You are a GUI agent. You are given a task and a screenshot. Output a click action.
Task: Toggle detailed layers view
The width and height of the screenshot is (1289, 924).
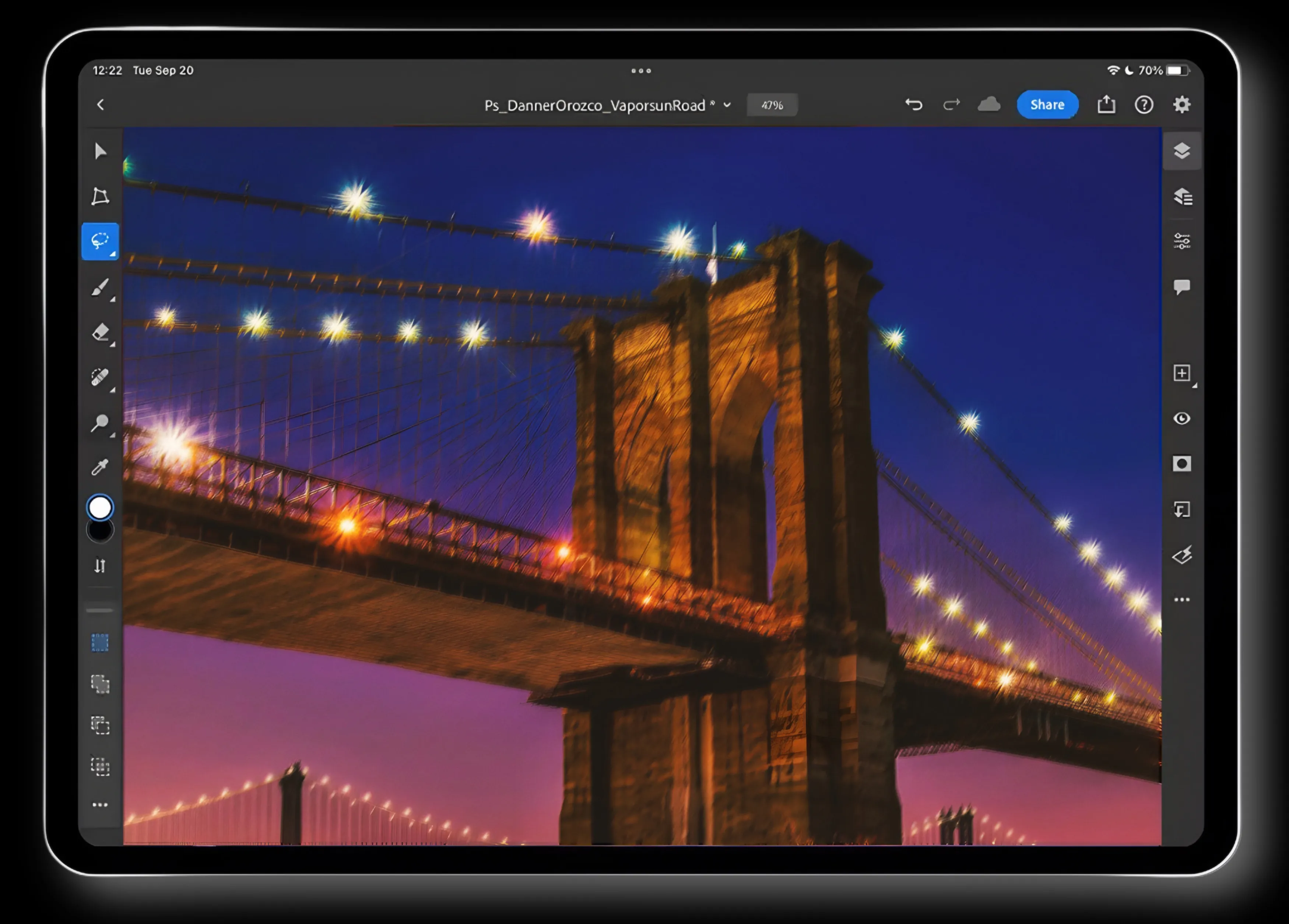click(x=1181, y=197)
